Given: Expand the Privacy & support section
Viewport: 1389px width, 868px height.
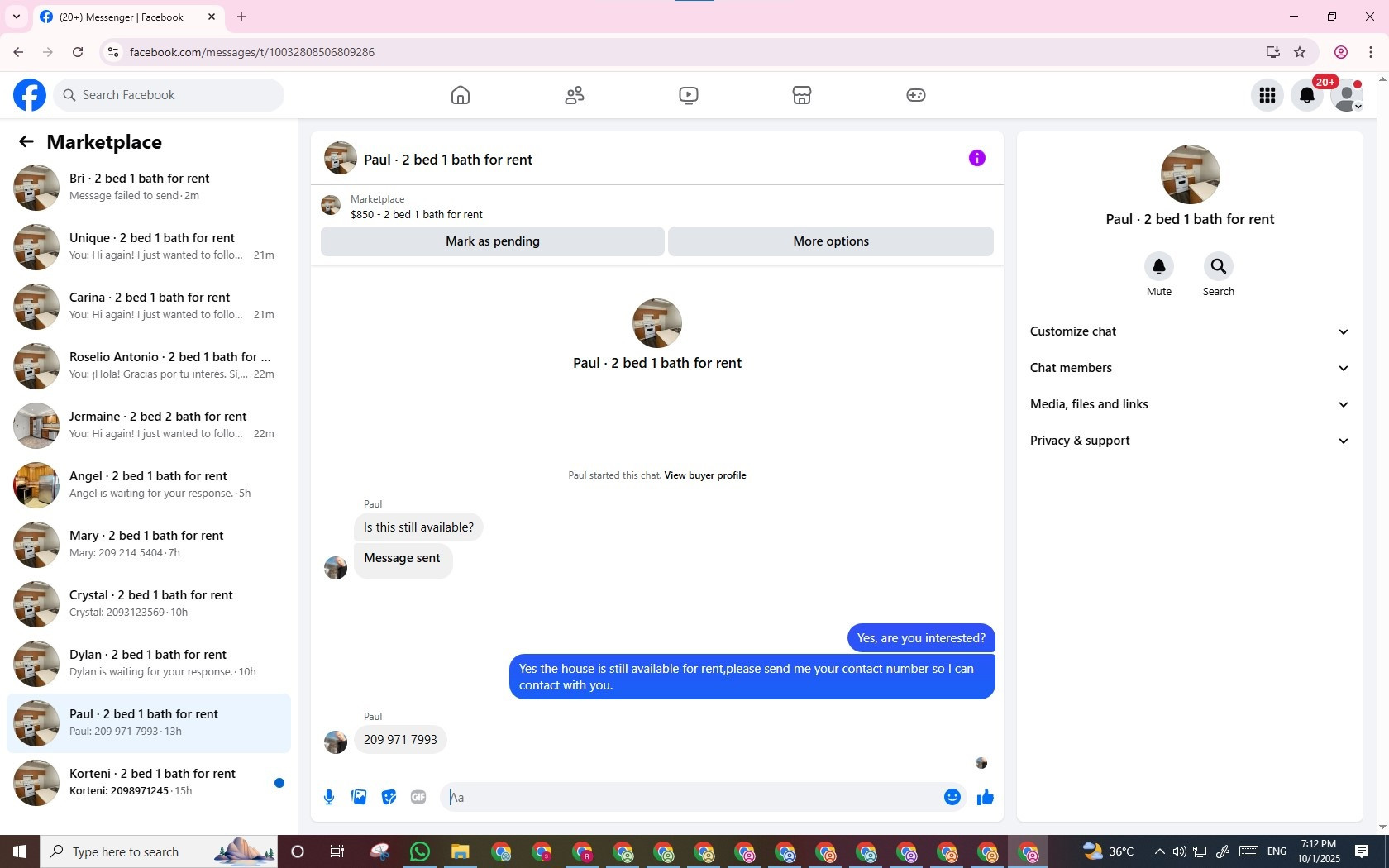Looking at the screenshot, I should 1190,441.
